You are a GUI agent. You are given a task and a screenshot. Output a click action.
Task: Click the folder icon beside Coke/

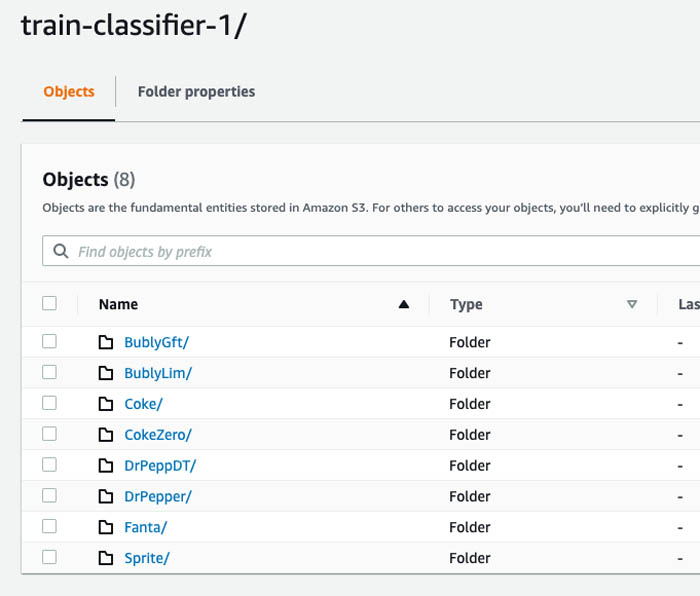pos(106,404)
